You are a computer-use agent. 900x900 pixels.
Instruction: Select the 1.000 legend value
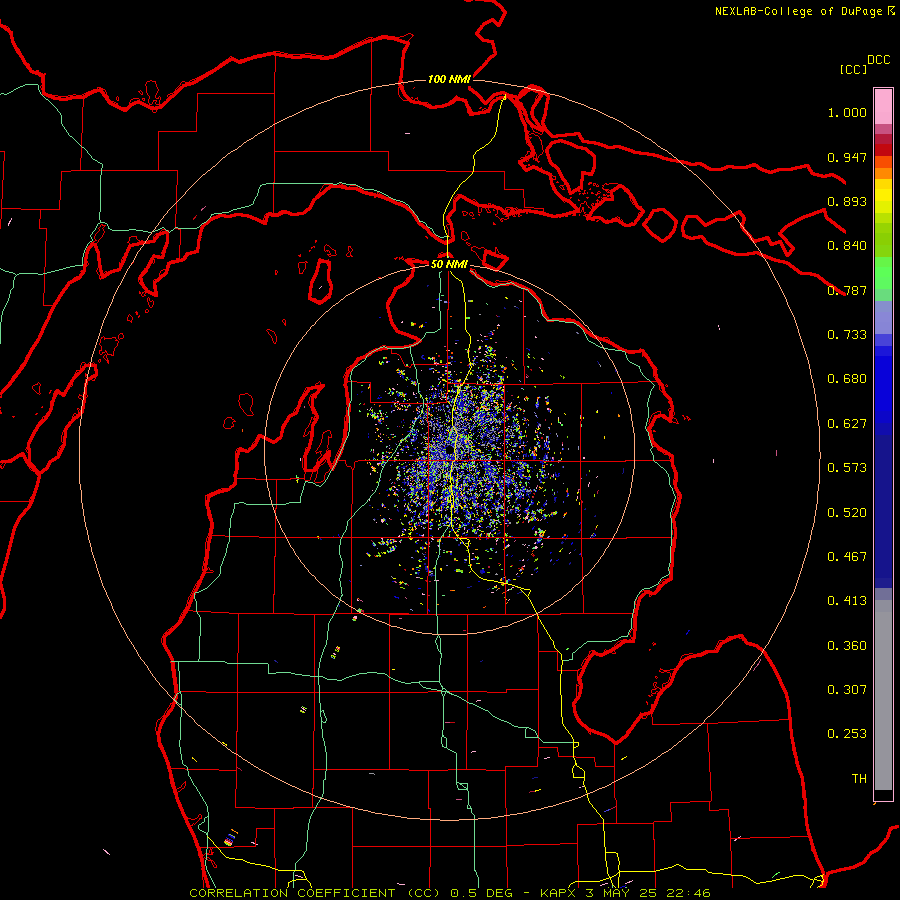click(847, 112)
